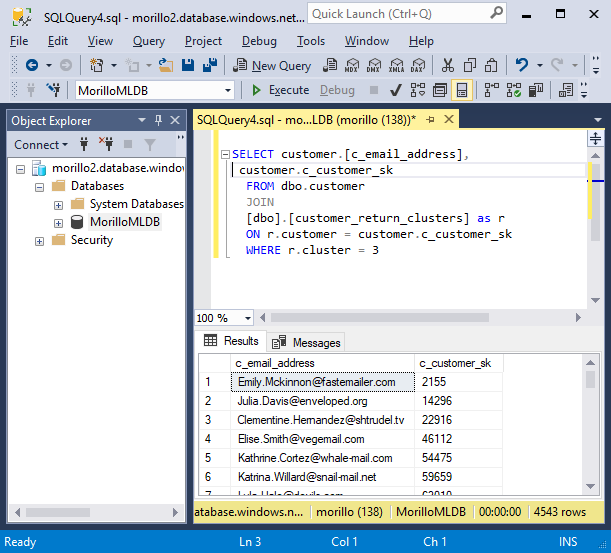The image size is (611, 553).
Task: Click the Save All icon
Action: [x=210, y=65]
